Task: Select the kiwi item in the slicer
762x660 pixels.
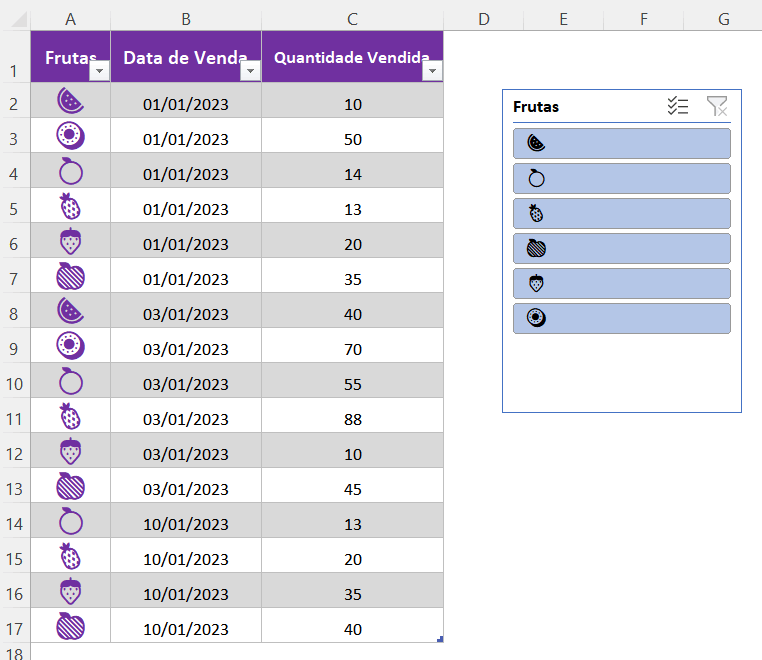Action: point(621,318)
